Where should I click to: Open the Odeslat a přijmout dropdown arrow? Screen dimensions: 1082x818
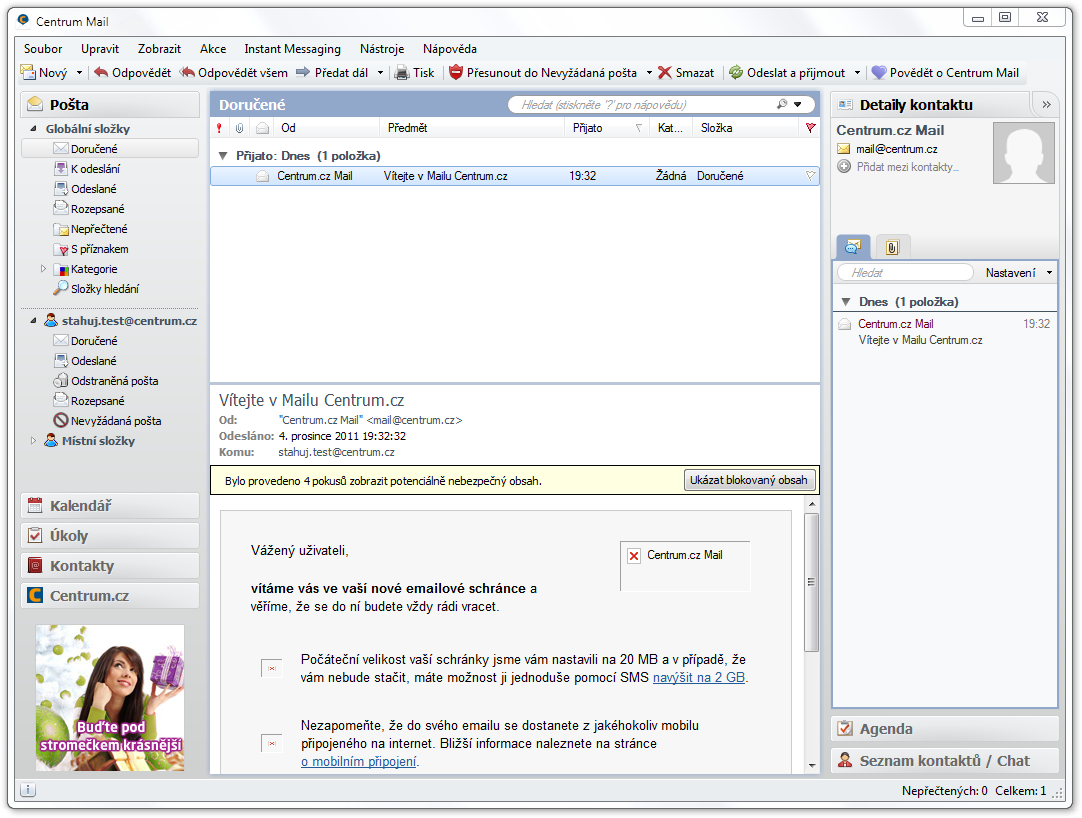point(857,72)
